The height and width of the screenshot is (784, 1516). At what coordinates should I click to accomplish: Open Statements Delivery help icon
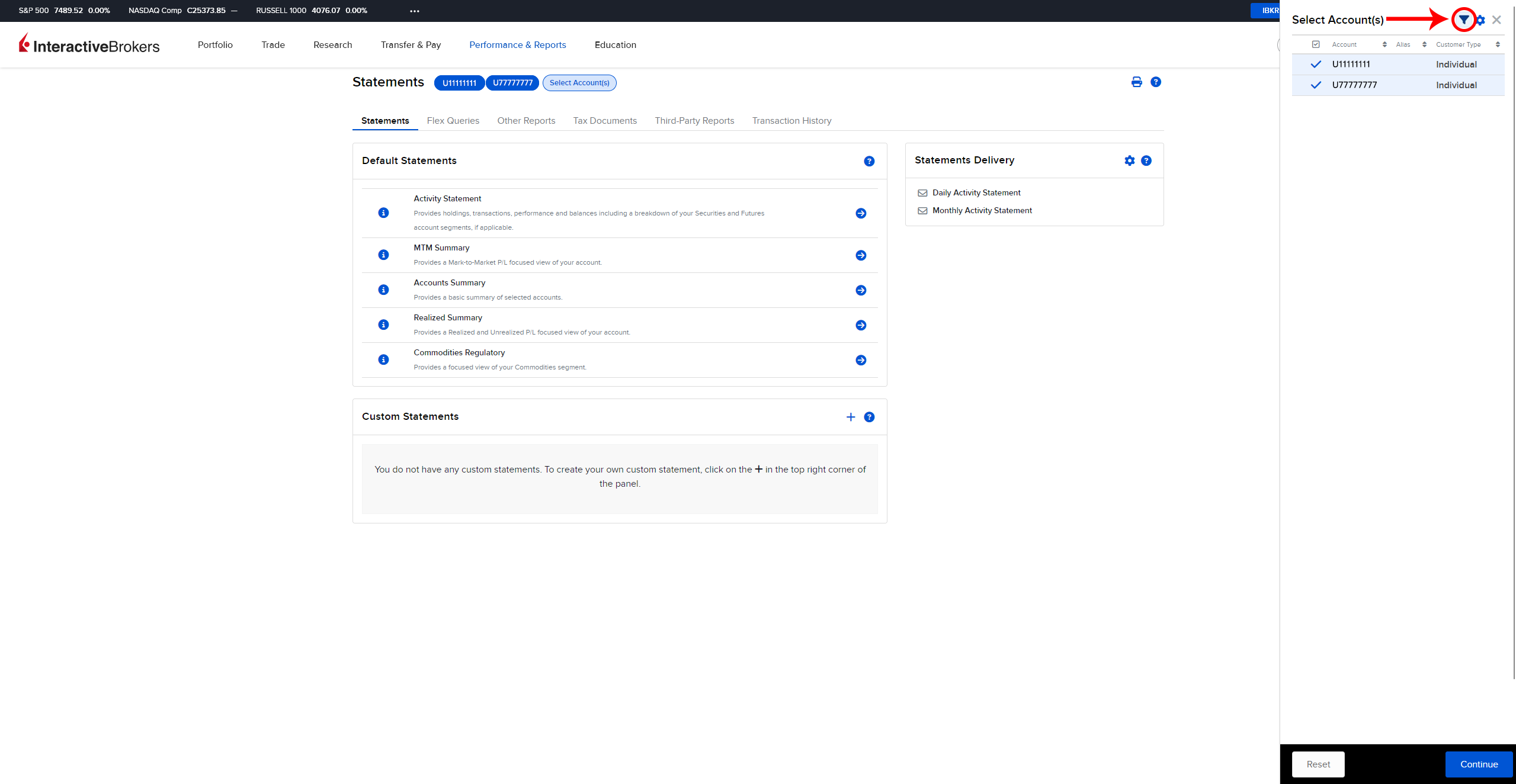click(1146, 160)
